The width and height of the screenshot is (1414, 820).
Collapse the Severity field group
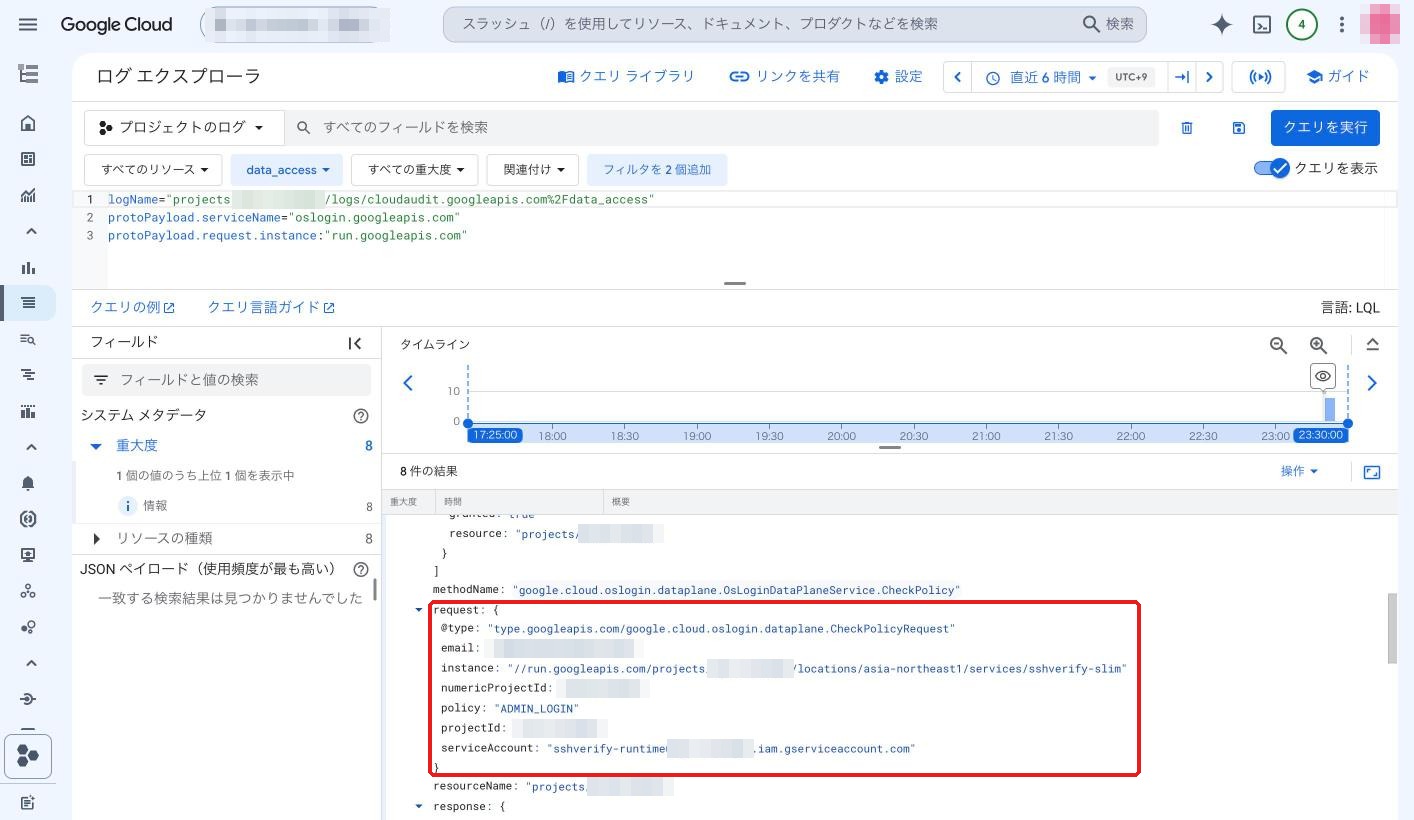pos(96,446)
